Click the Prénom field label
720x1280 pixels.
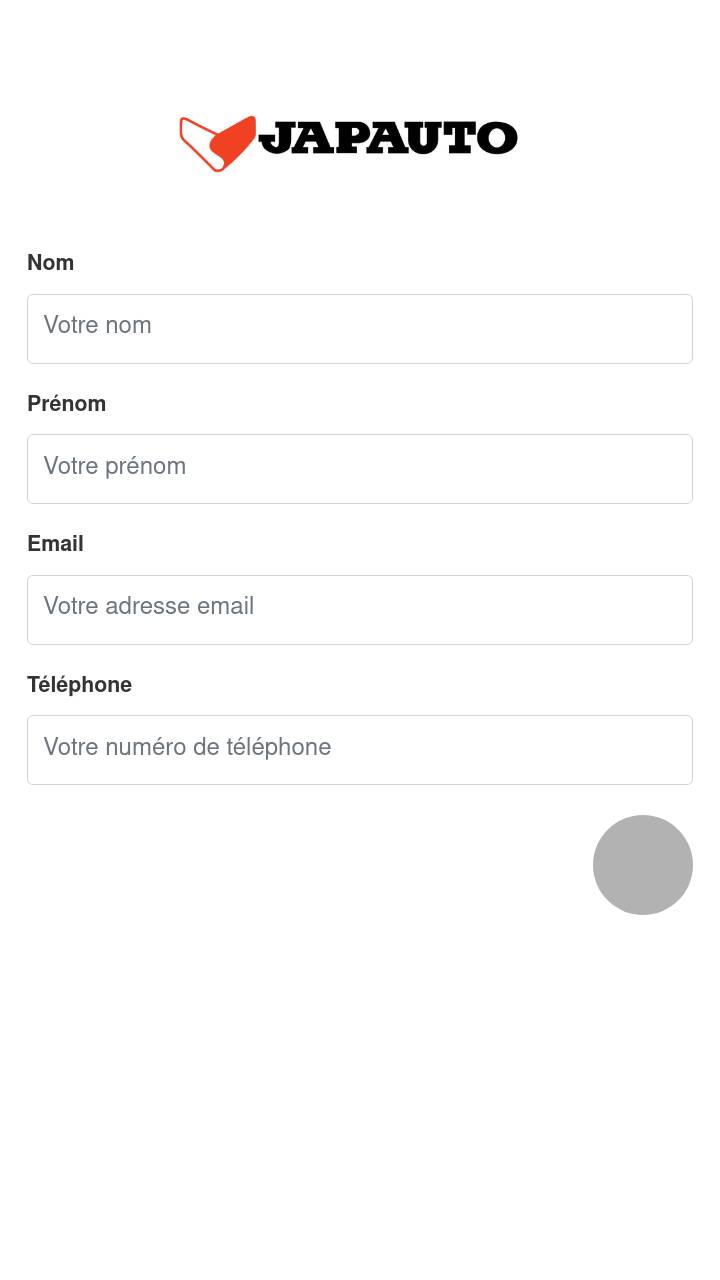click(x=67, y=404)
